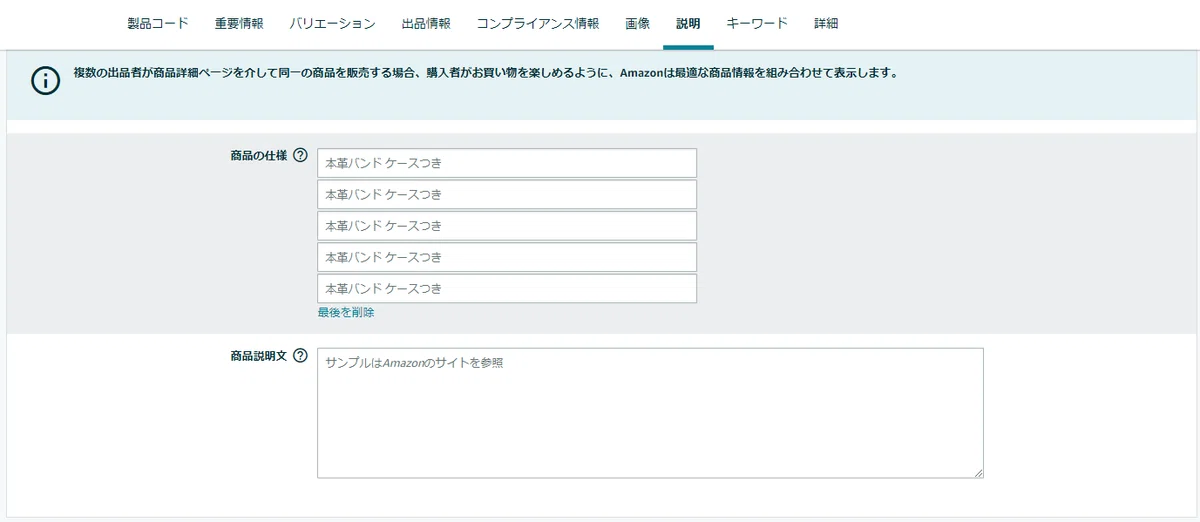Screen dimensions: 1200x522
Task: Click help icon next to 商品の仕様
Action: tap(300, 156)
